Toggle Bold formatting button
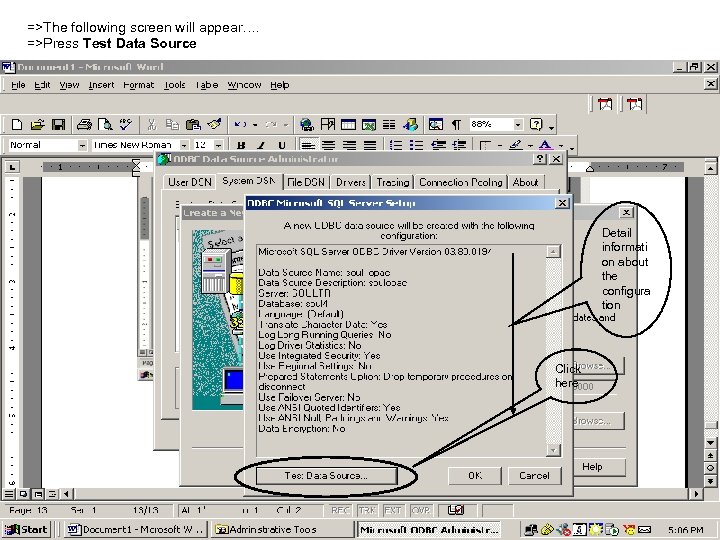The image size is (720, 540). 241,146
